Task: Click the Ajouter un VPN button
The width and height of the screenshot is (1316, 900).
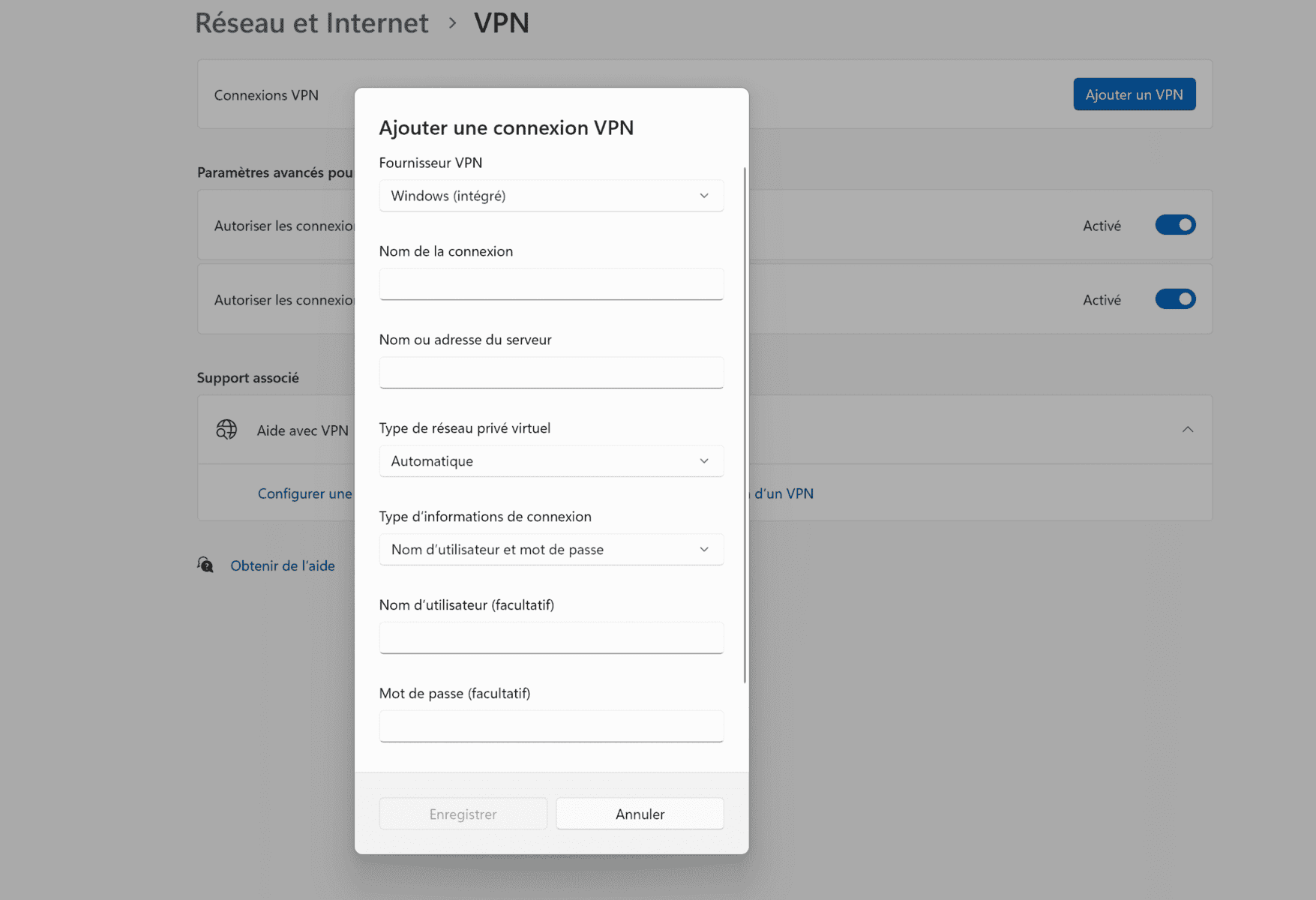Action: coord(1134,94)
